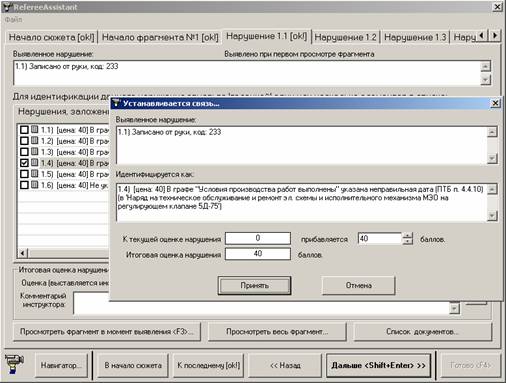This screenshot has height=383, width=506.
Task: Click the list icon beside violation 1.2)
Action: 35,141
